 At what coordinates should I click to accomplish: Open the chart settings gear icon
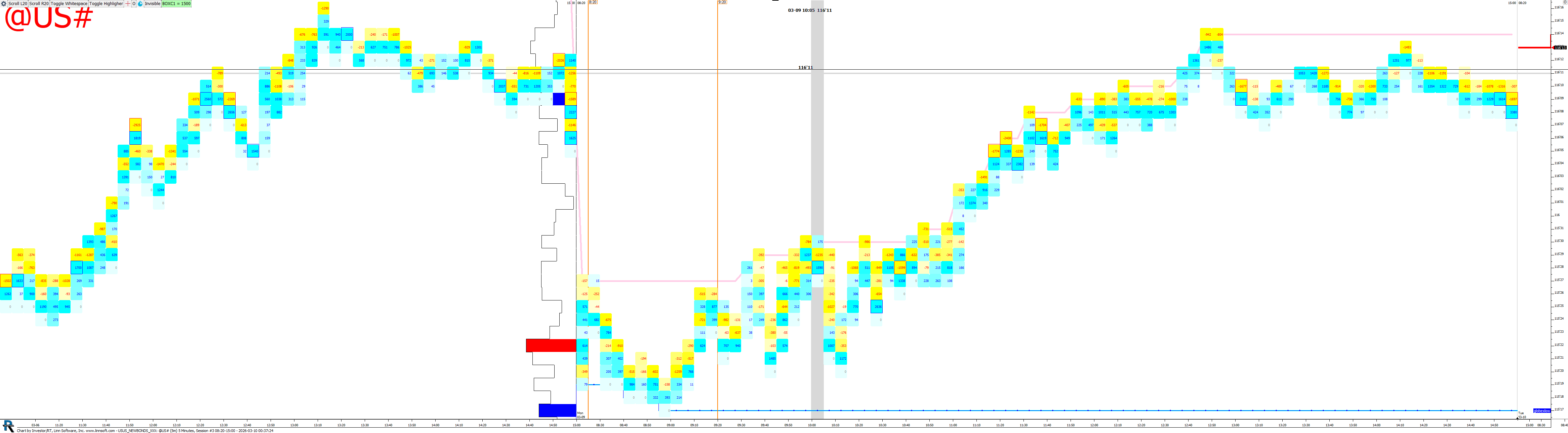point(4,4)
